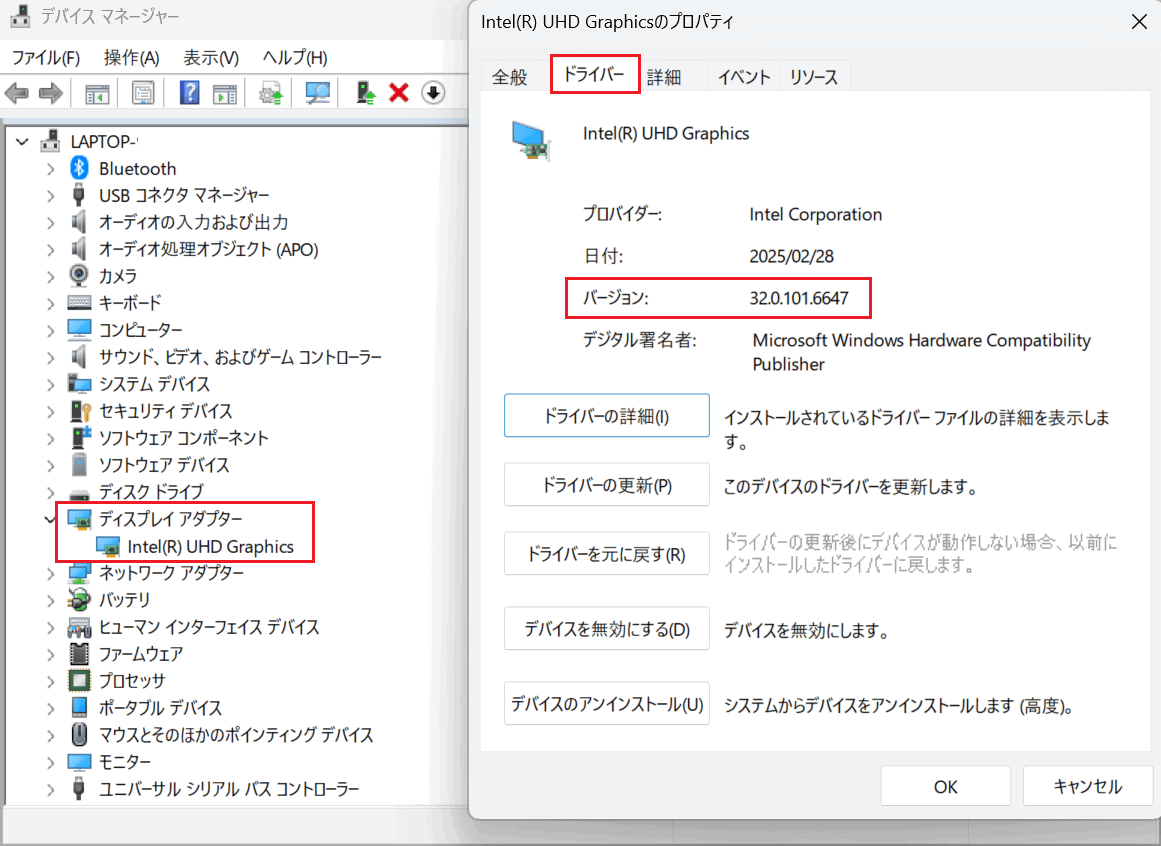Open the ファイル(F) menu
The image size is (1161, 846).
point(46,58)
